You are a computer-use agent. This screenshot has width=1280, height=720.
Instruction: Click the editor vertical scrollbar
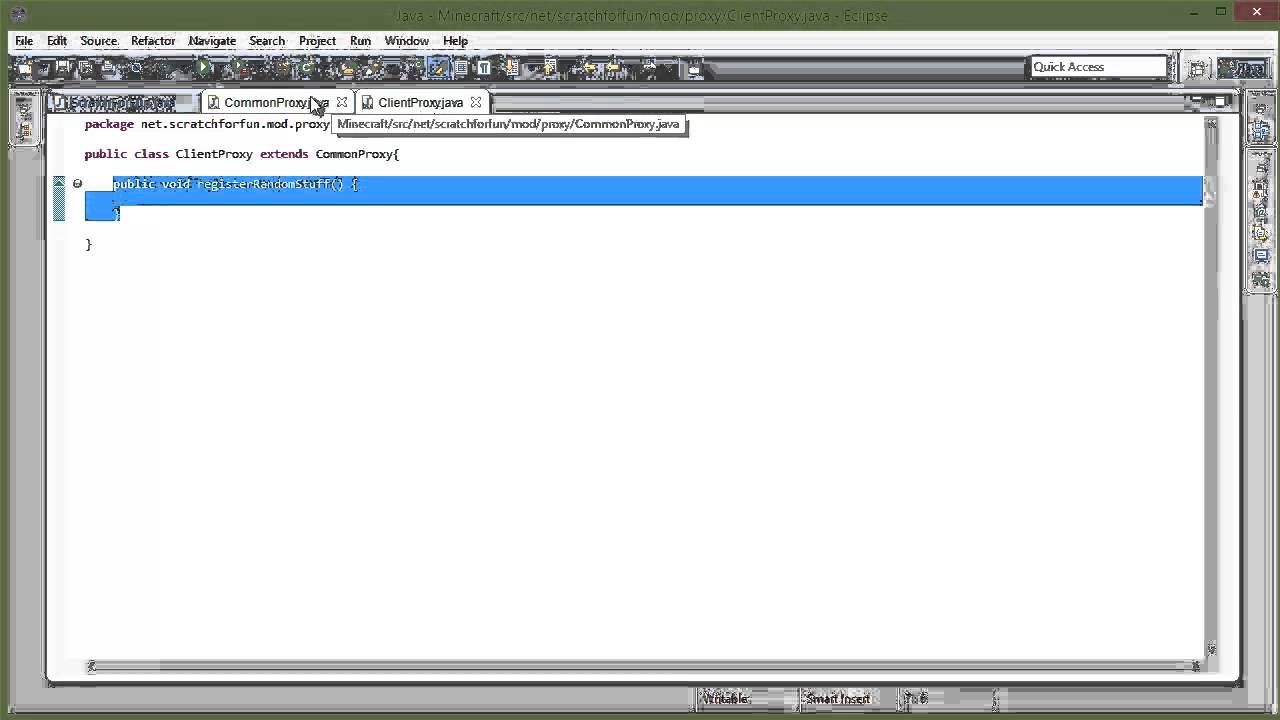click(1211, 385)
